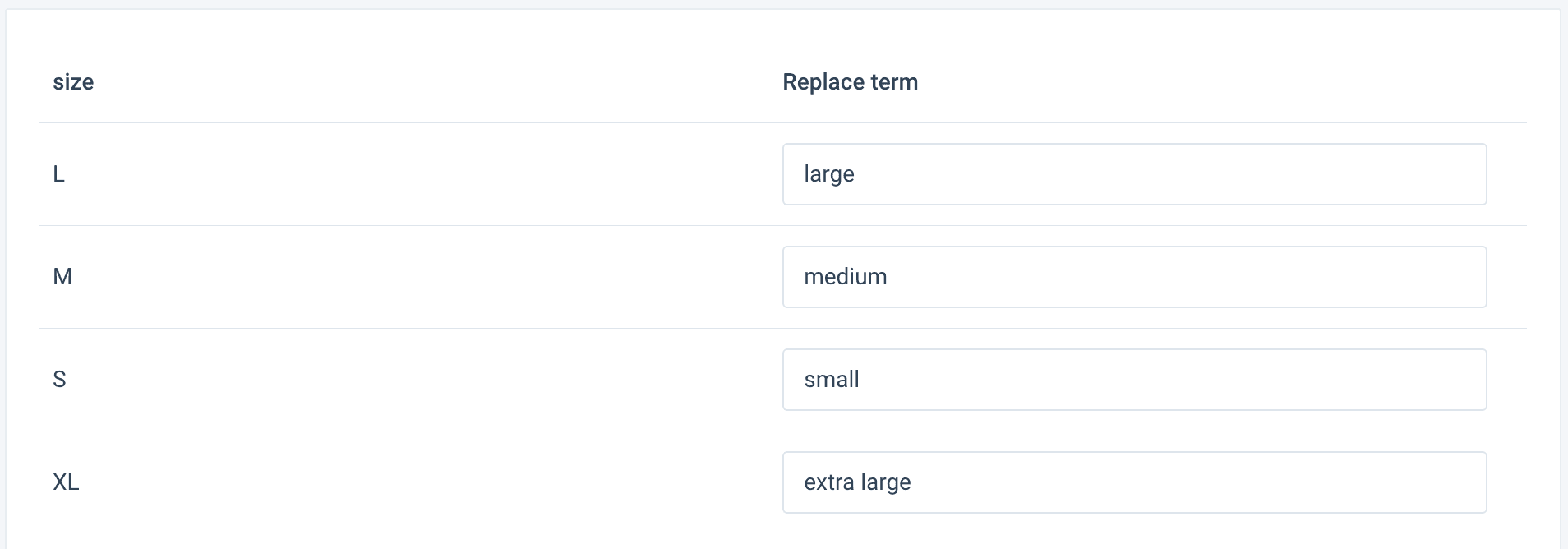1568x549 pixels.
Task: Place cursor on the word 'small'
Action: [x=832, y=380]
